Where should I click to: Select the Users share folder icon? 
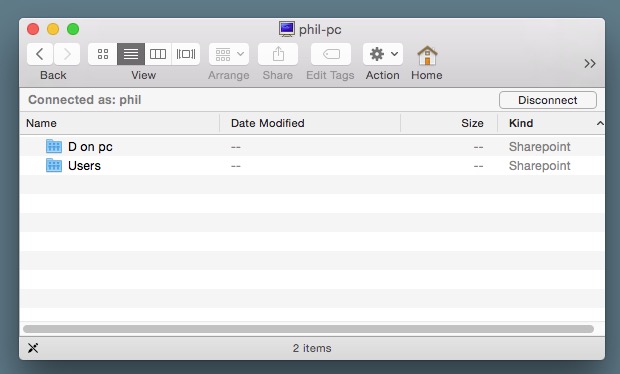54,165
